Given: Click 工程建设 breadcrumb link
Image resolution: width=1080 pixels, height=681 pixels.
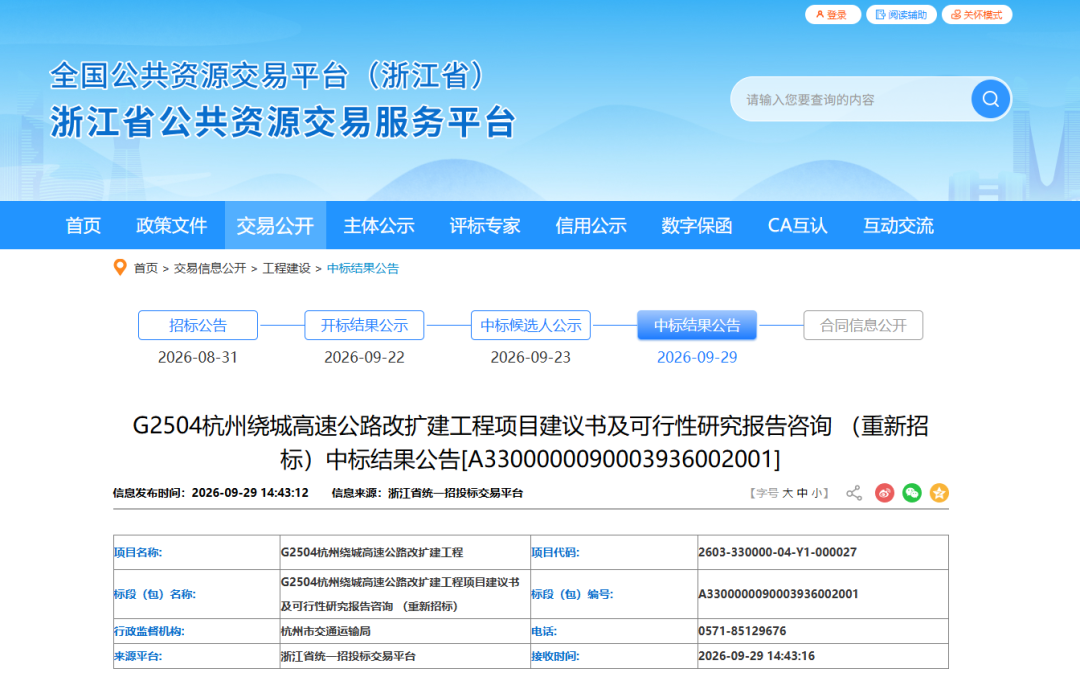Looking at the screenshot, I should [287, 268].
